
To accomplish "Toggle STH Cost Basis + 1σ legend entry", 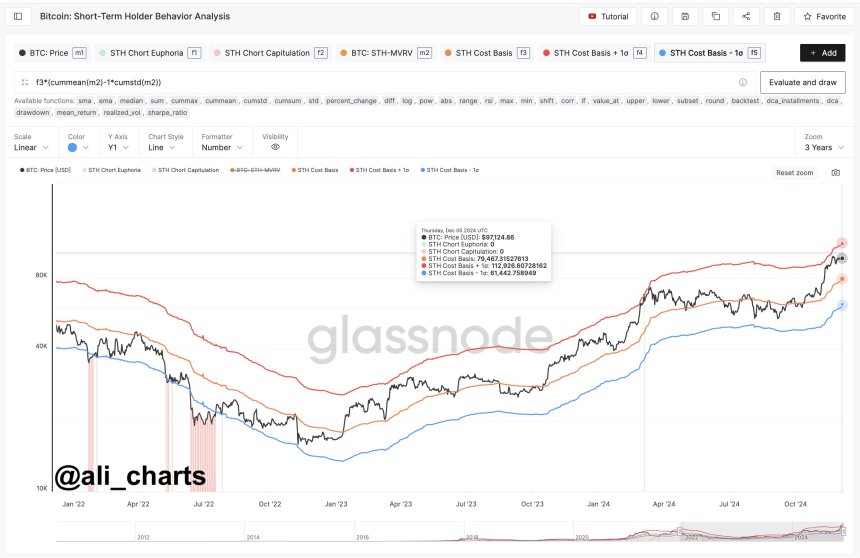I will 380,171.
